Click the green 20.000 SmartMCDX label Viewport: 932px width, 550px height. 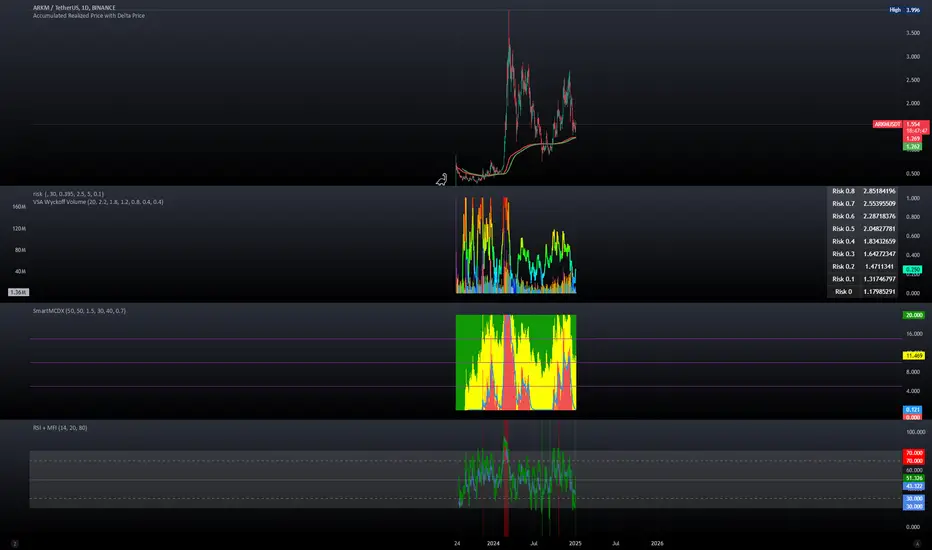pos(914,315)
